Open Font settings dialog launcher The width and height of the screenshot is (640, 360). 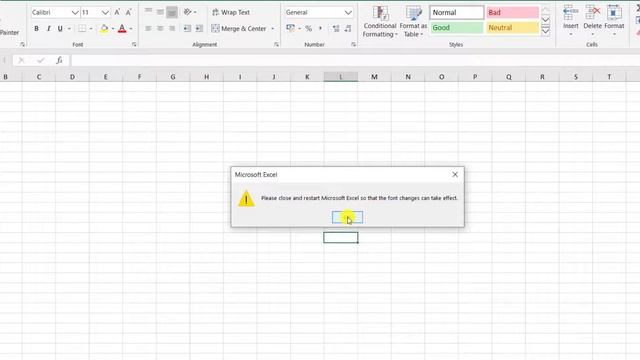pyautogui.click(x=134, y=44)
